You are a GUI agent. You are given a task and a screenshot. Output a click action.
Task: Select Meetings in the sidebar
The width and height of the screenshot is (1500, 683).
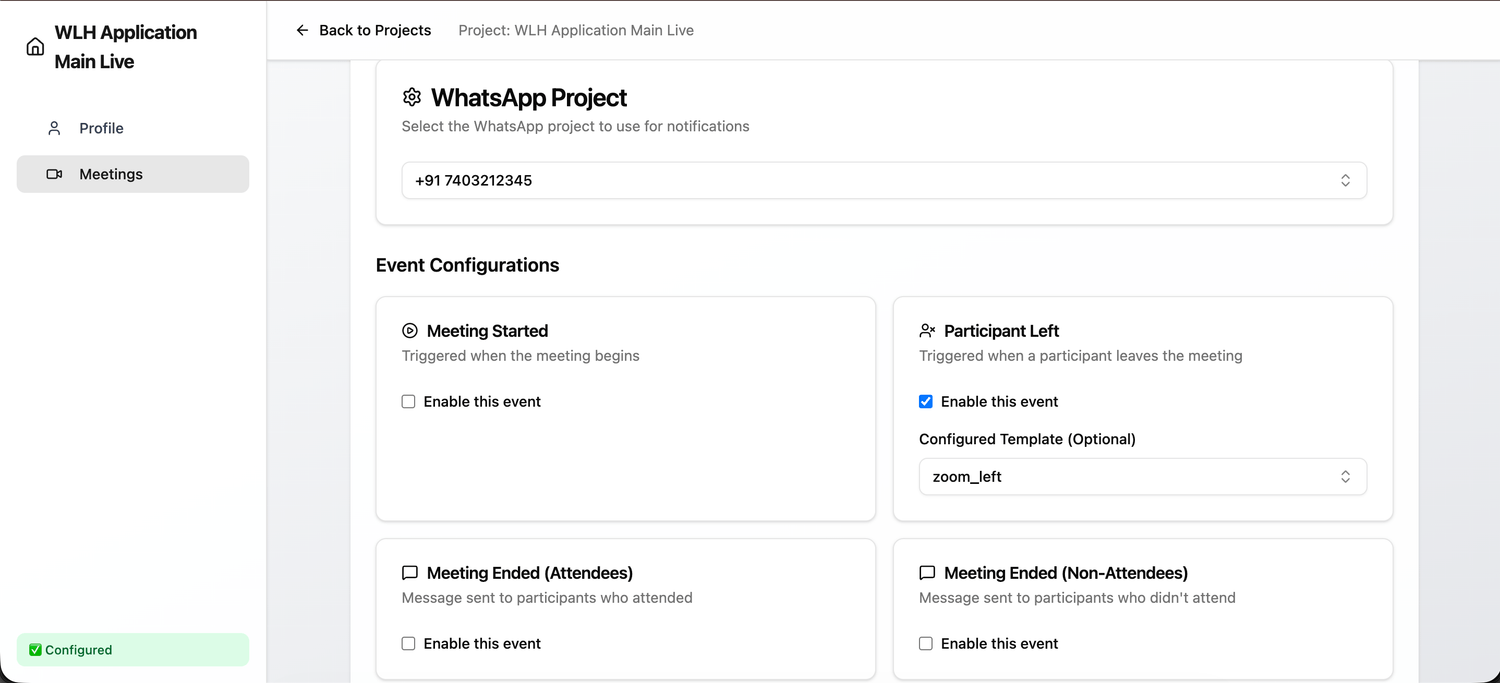[111, 174]
